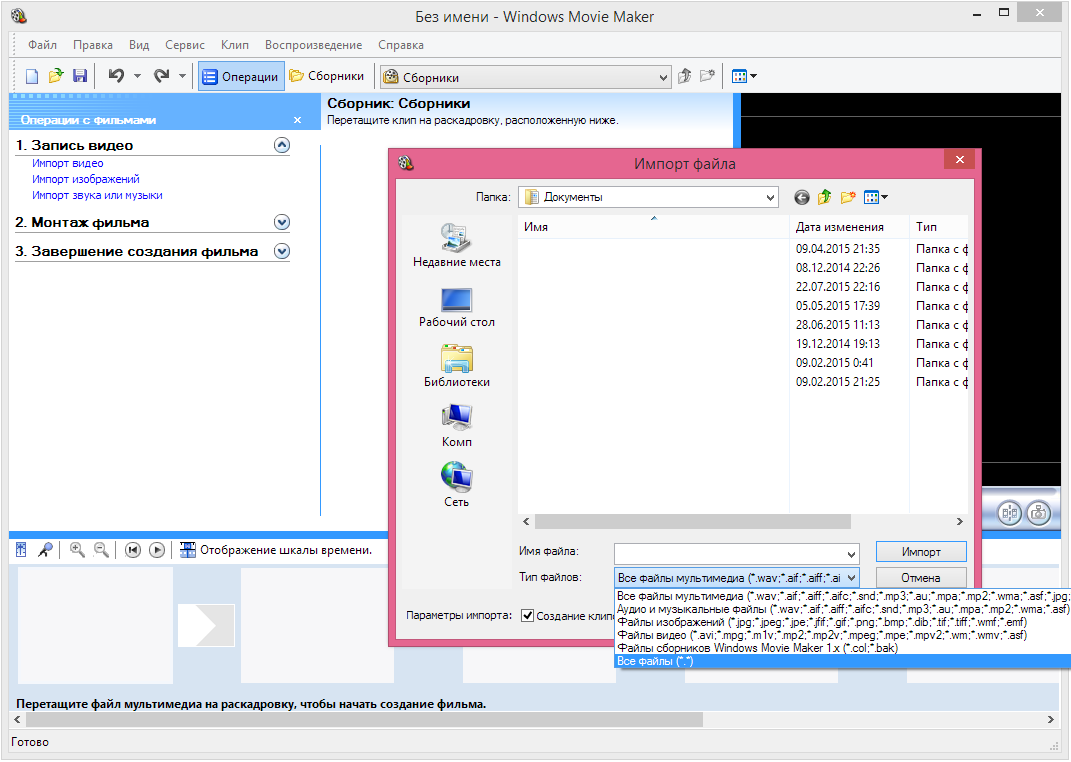Open the Undo history dropdown arrow

[x=137, y=76]
